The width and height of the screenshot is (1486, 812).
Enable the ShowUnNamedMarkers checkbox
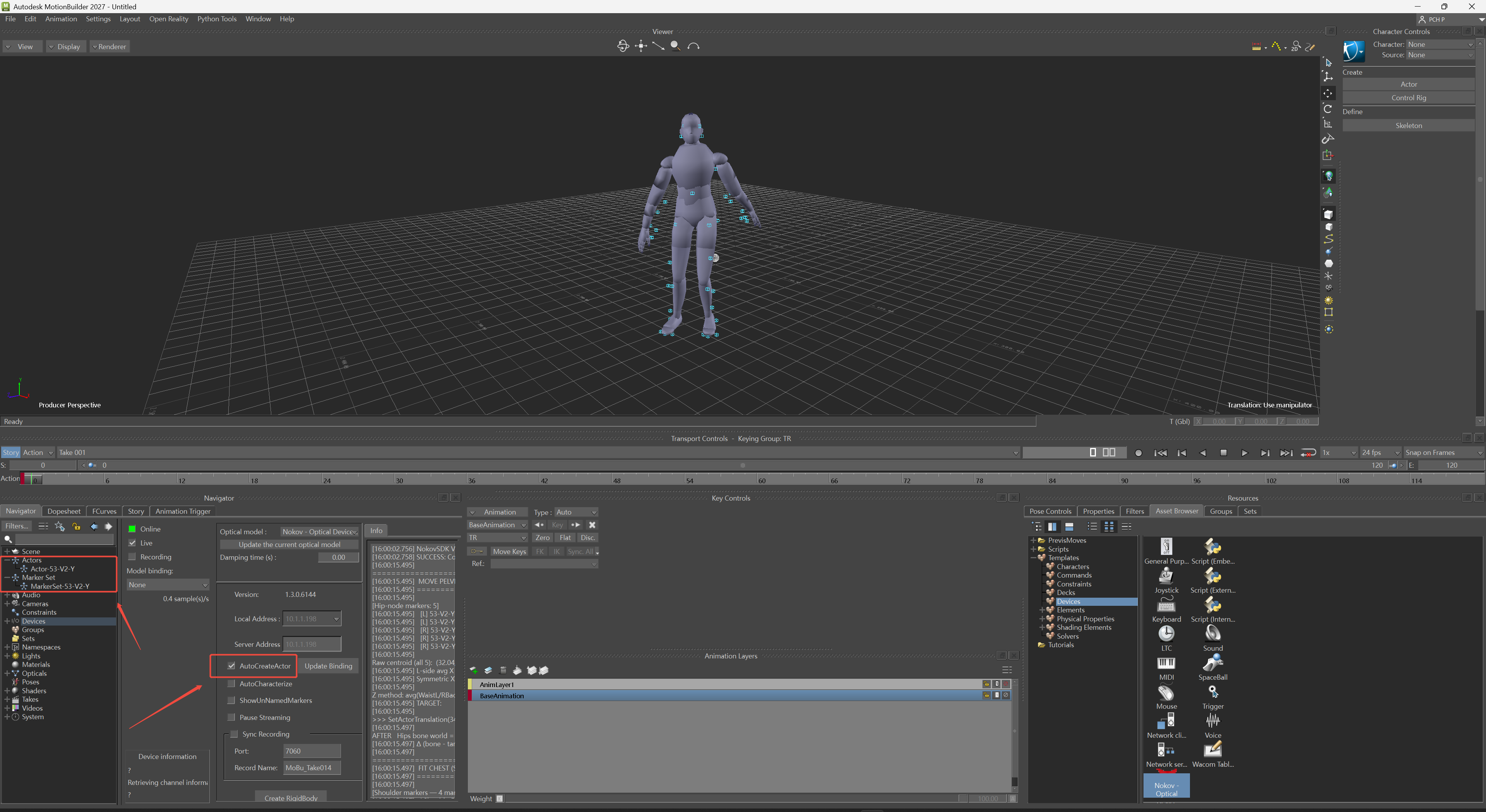tap(231, 700)
